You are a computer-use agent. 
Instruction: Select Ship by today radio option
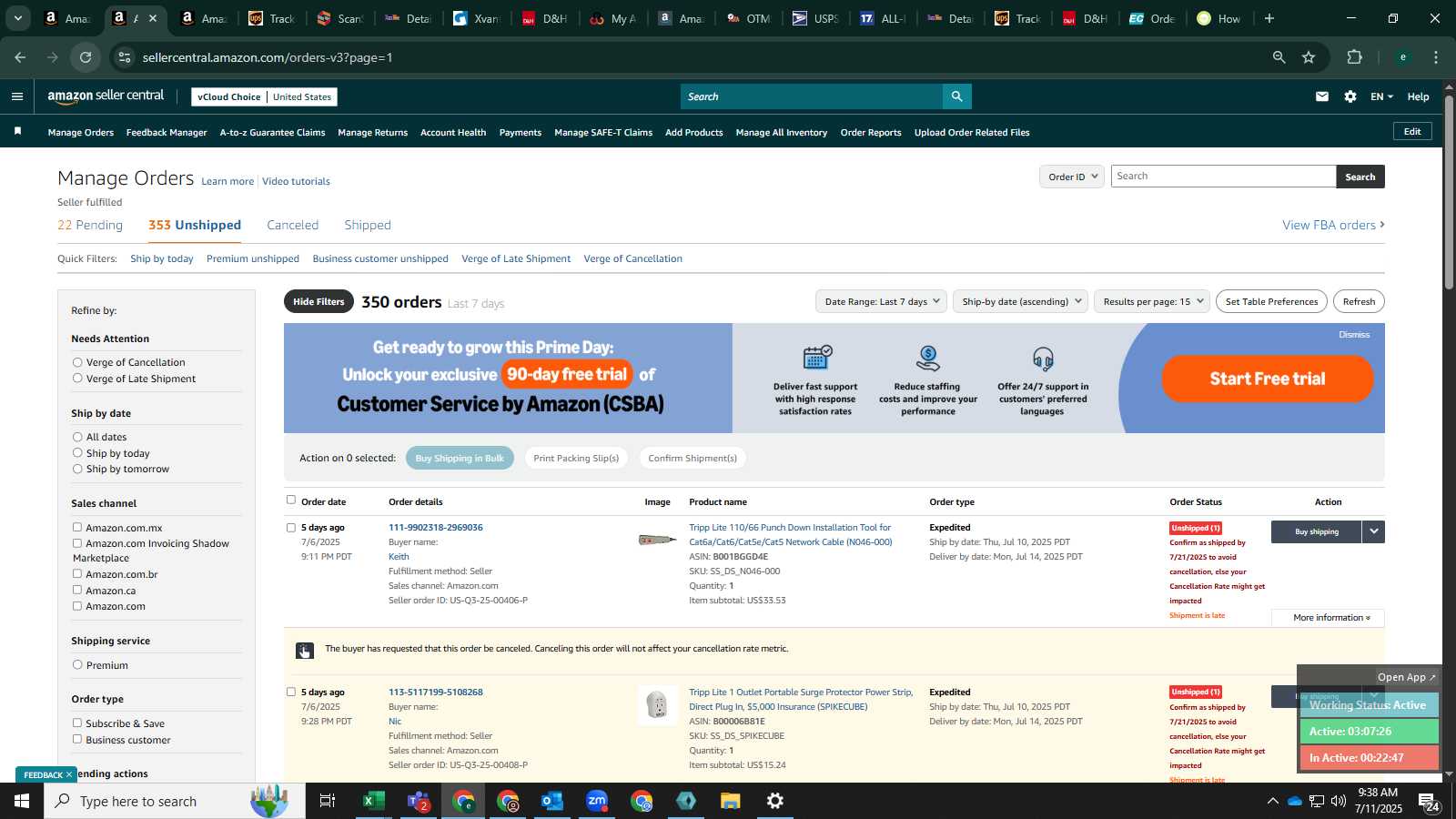[x=77, y=453]
